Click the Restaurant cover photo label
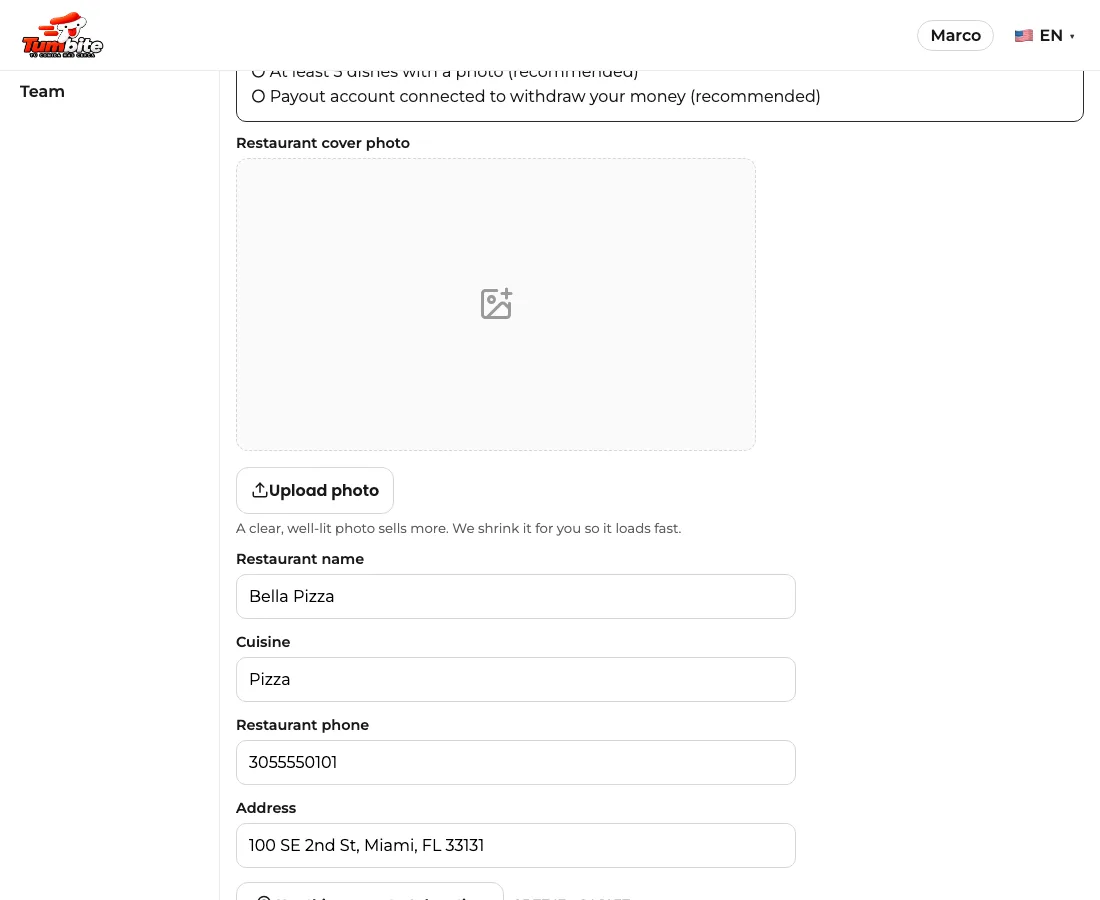The height and width of the screenshot is (900, 1100). [x=323, y=143]
